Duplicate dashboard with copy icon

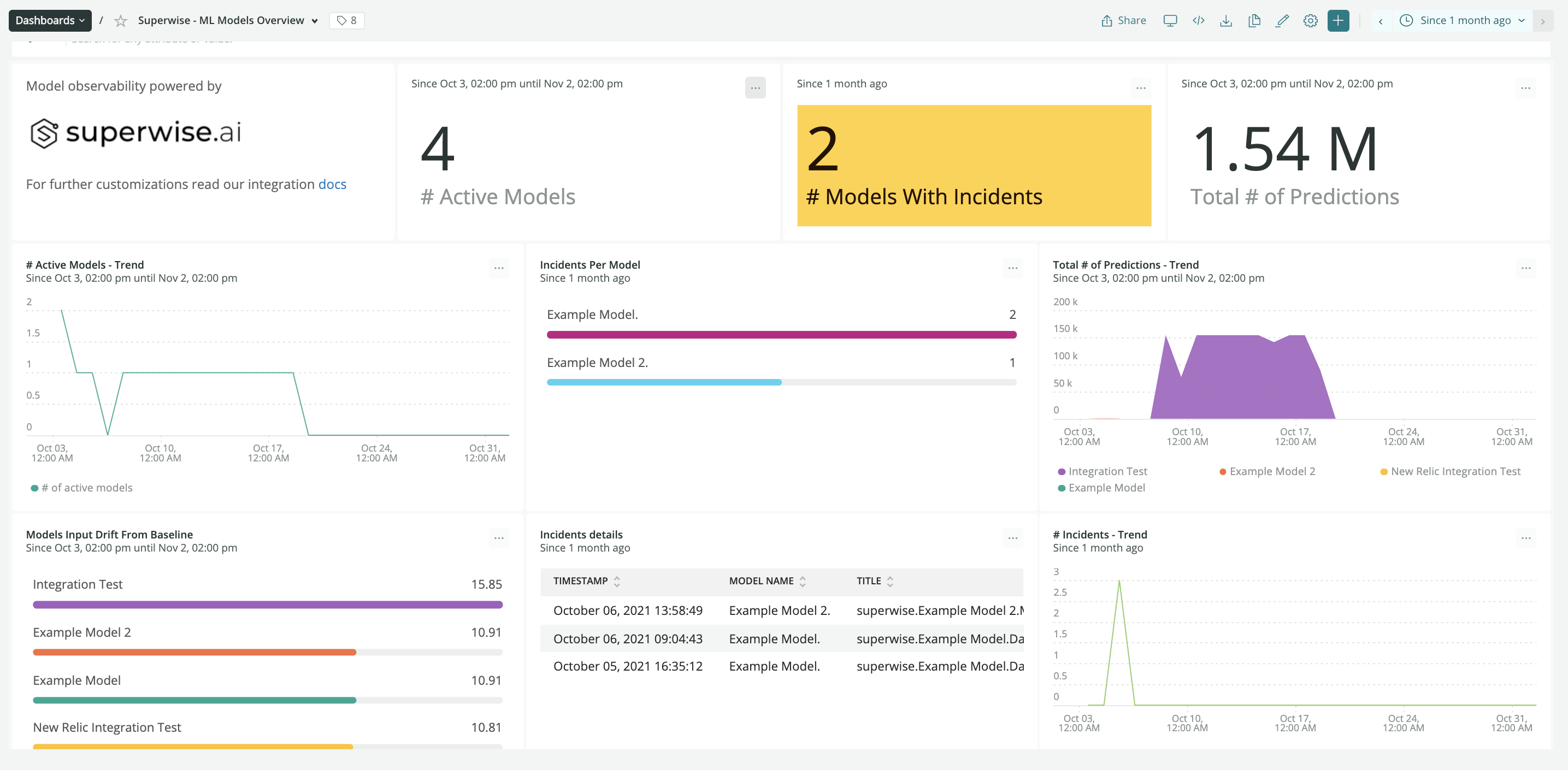click(1254, 21)
